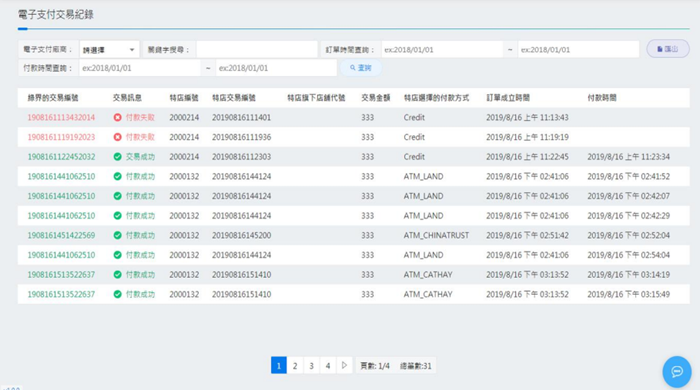Click 特店旗下店舖代號 column header
Viewport: 700px width, 390px height.
pyautogui.click(x=316, y=98)
